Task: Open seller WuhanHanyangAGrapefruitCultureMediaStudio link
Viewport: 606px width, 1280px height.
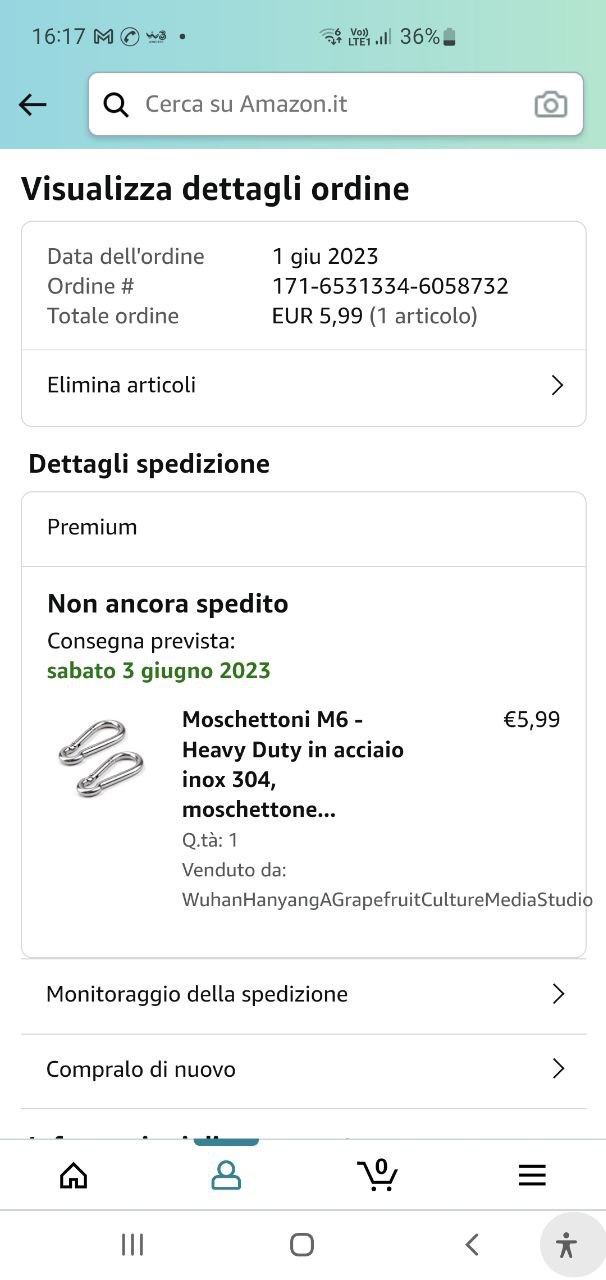Action: pyautogui.click(x=387, y=900)
